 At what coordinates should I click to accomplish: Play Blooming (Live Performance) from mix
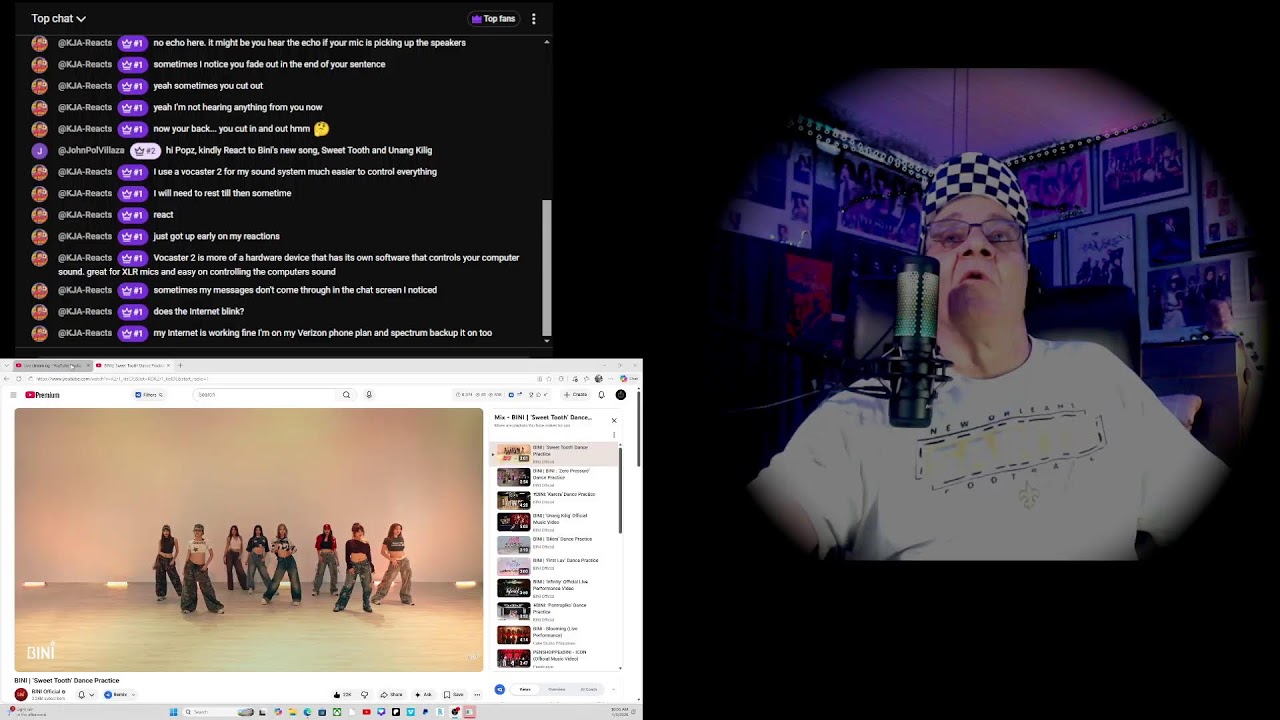pyautogui.click(x=555, y=634)
